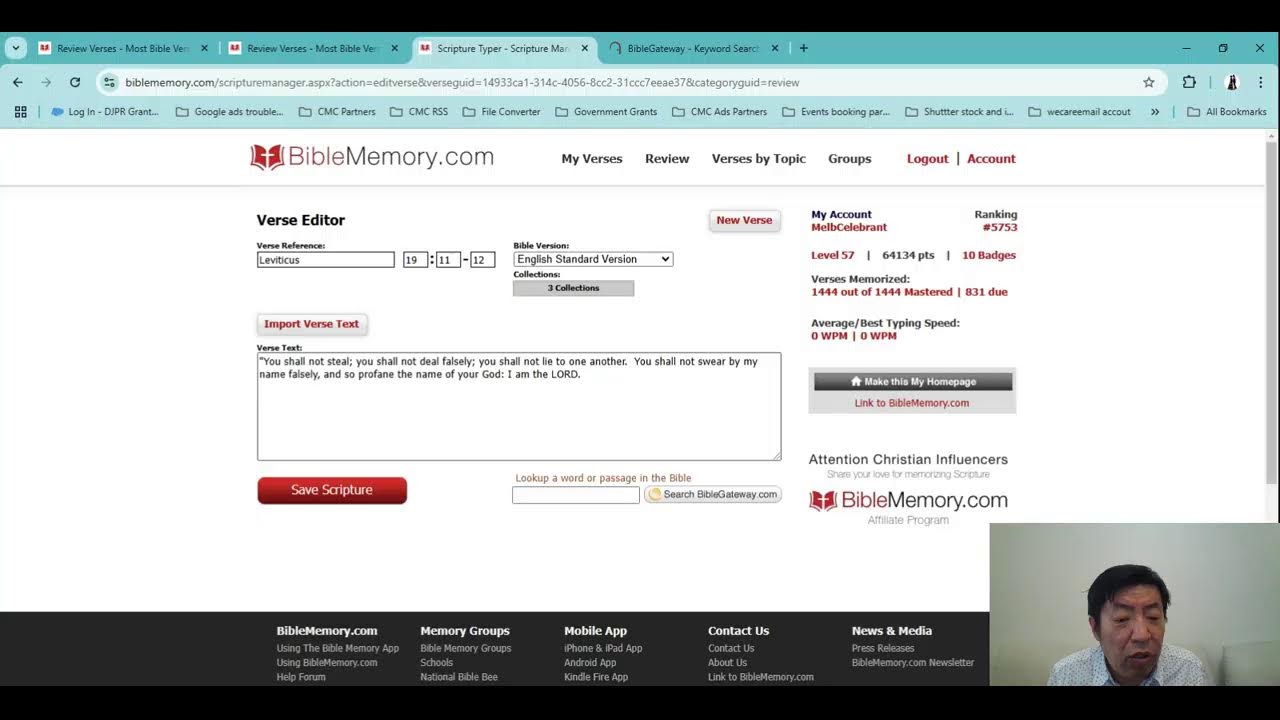Click the Bible lookup search field
The image size is (1280, 720).
click(576, 495)
